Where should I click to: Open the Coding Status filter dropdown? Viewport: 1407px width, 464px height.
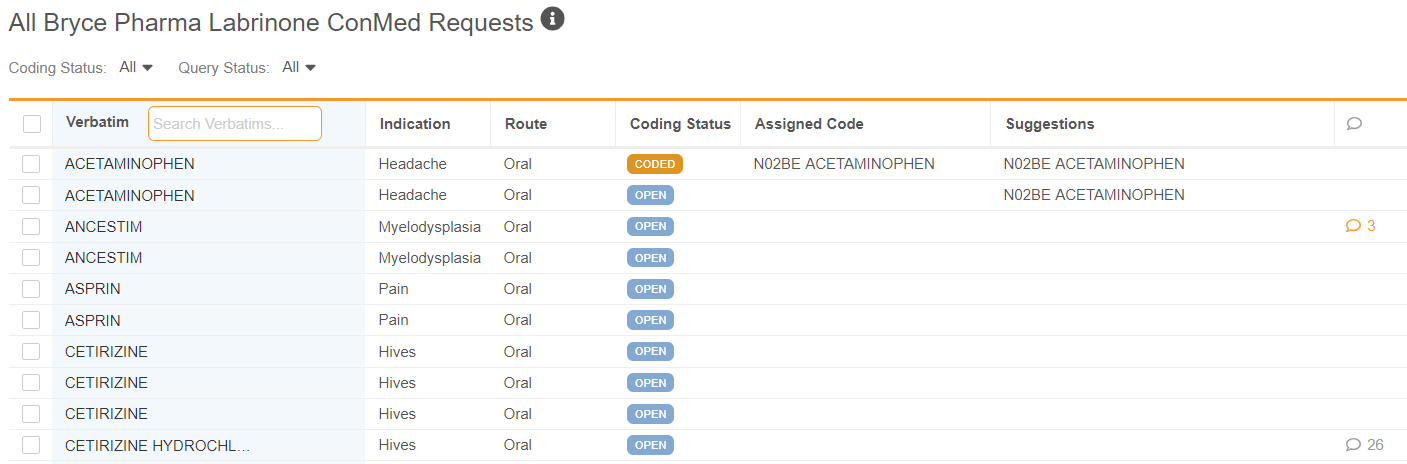[x=136, y=67]
